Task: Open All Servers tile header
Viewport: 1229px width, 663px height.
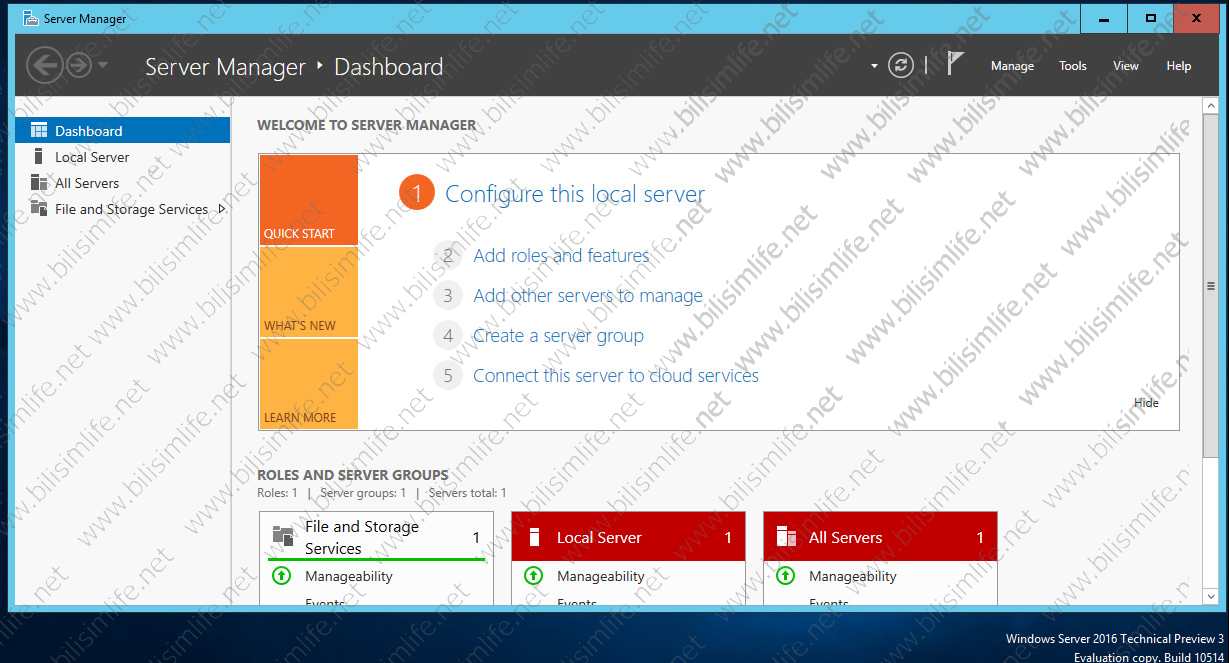Action: click(x=881, y=537)
